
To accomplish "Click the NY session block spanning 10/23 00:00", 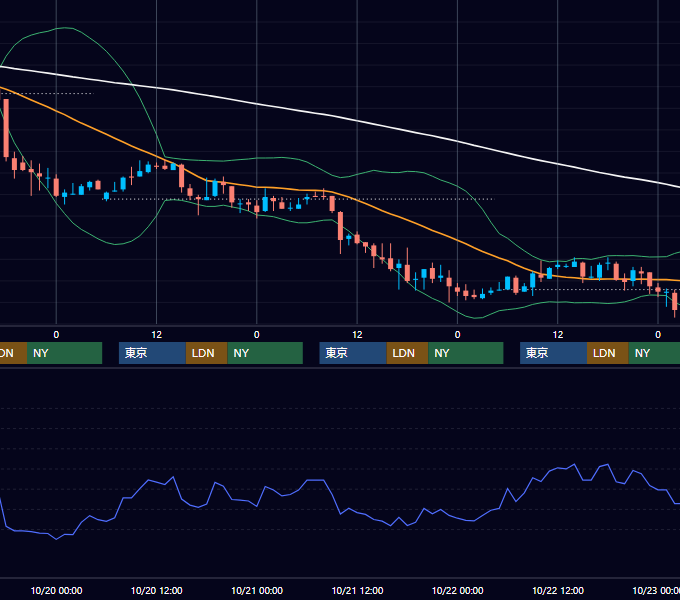I will (654, 353).
